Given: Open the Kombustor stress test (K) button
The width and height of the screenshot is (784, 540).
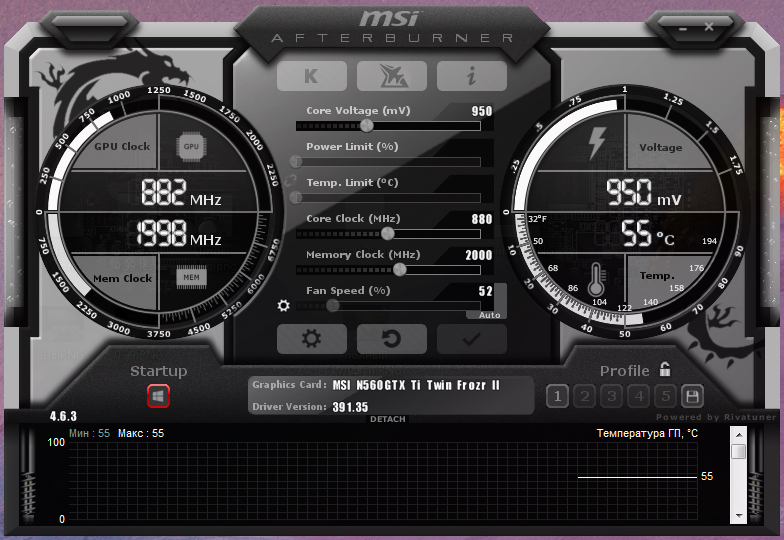Looking at the screenshot, I should [312, 76].
